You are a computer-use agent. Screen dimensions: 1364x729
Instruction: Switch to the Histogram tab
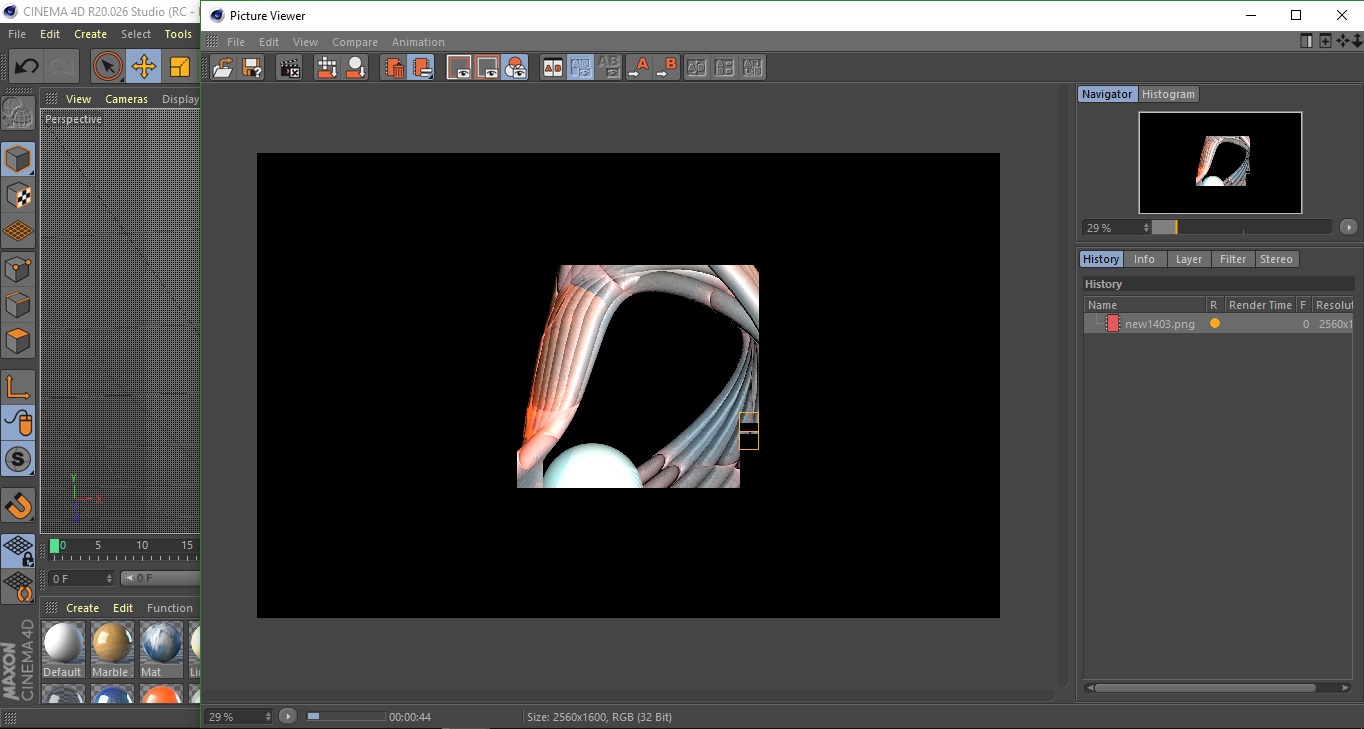(x=1168, y=94)
